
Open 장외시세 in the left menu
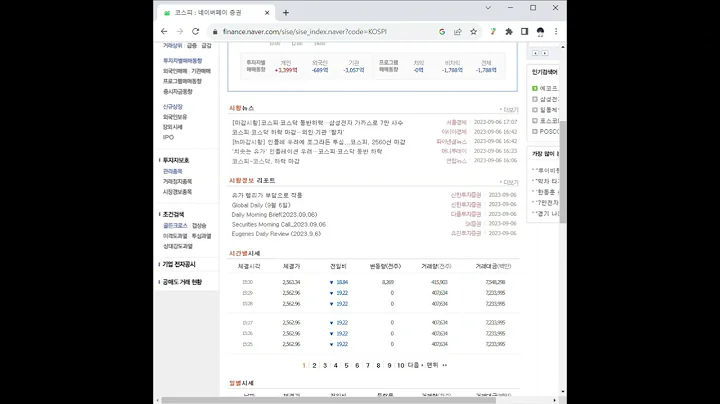click(x=173, y=127)
